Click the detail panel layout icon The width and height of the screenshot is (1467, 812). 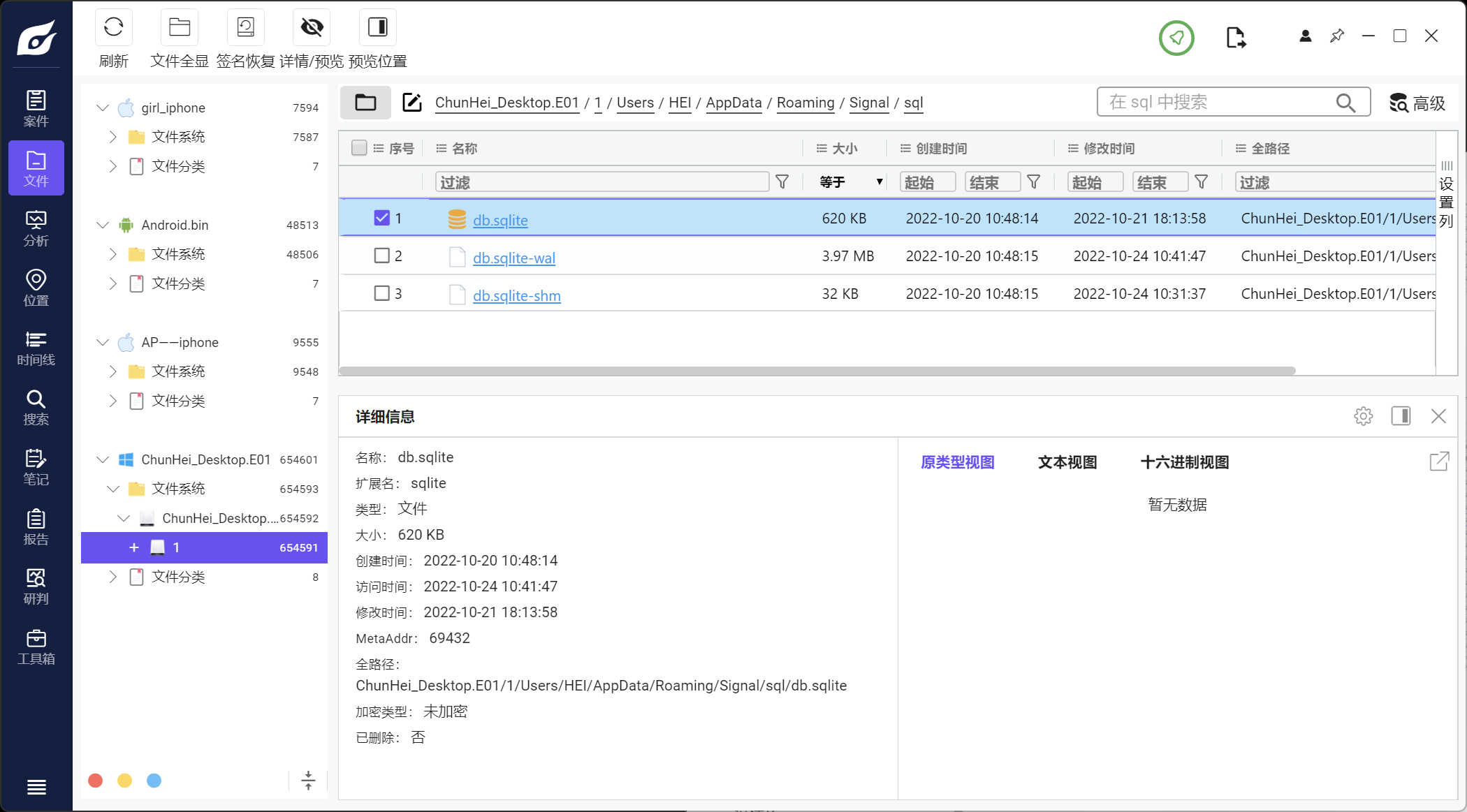click(x=1401, y=416)
